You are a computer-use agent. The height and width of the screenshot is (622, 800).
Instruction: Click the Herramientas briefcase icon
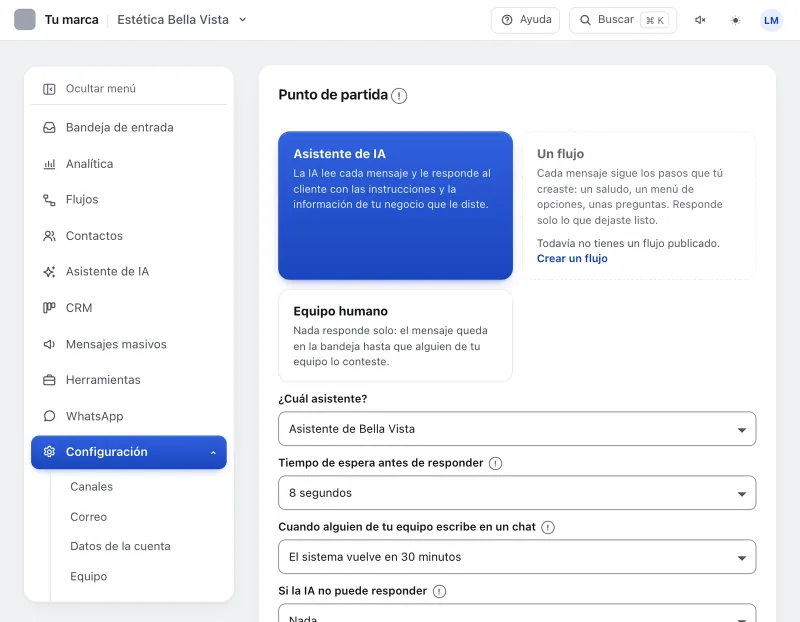[x=49, y=380]
